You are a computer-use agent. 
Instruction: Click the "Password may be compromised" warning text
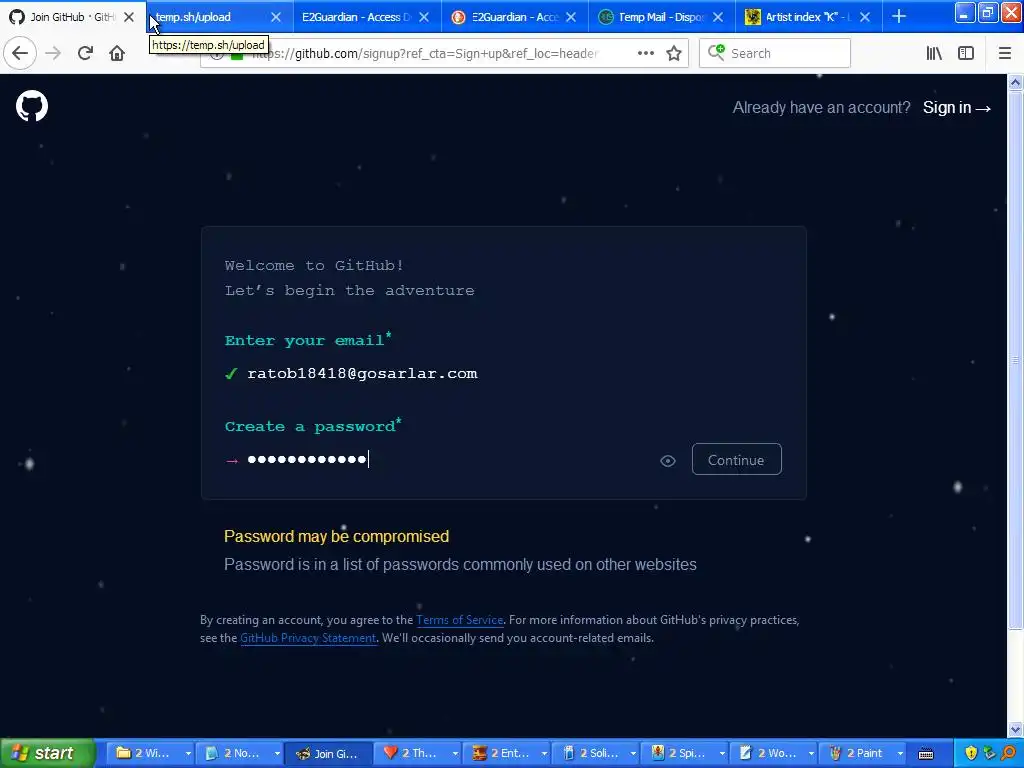tap(336, 536)
